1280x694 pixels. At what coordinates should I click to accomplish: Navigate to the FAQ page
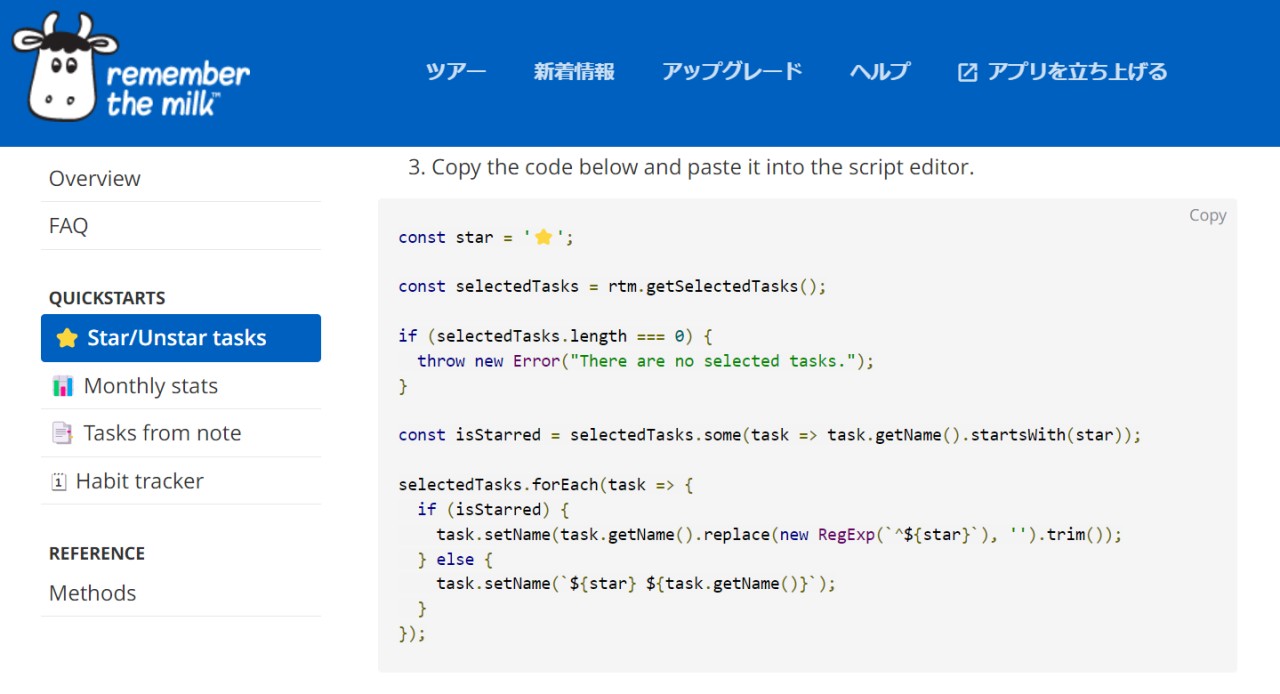[x=69, y=226]
